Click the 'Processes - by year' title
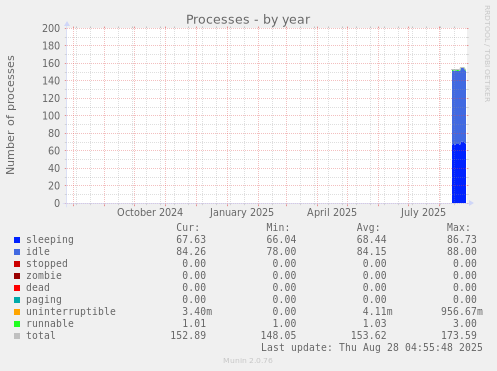 [x=248, y=20]
